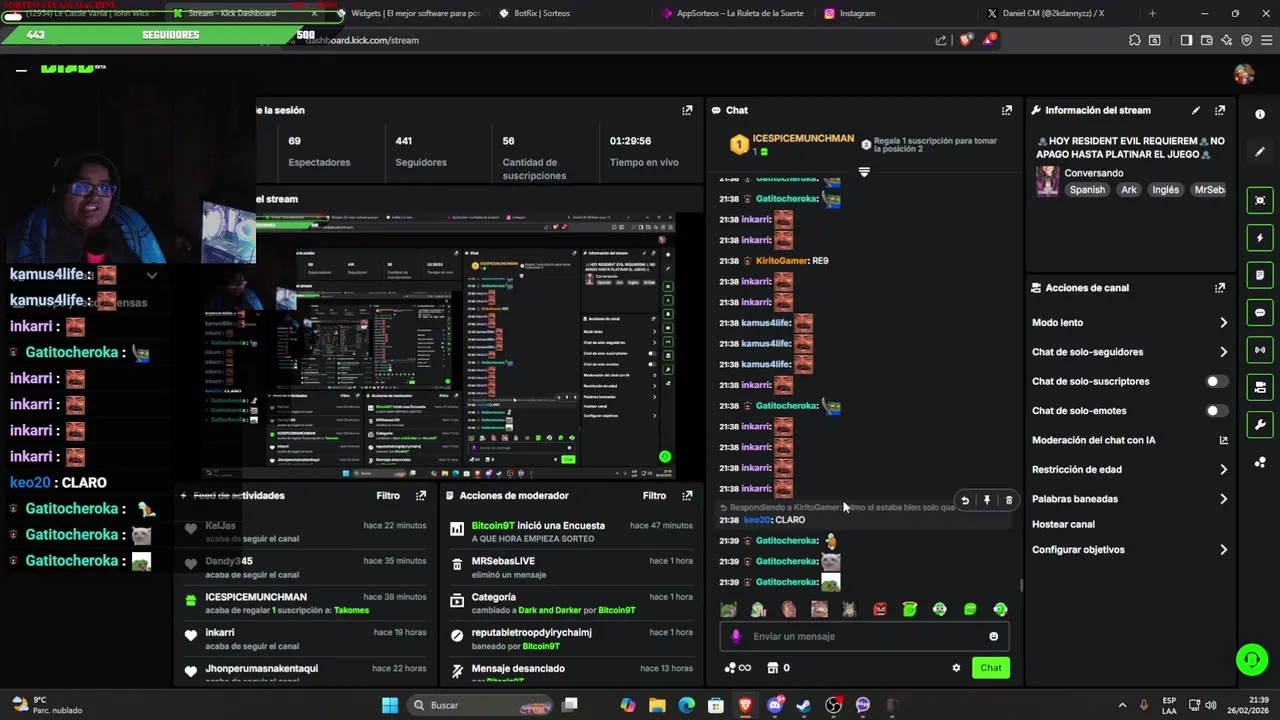The image size is (1280, 720).
Task: Open the emoji picker in chat input
Action: 993,636
